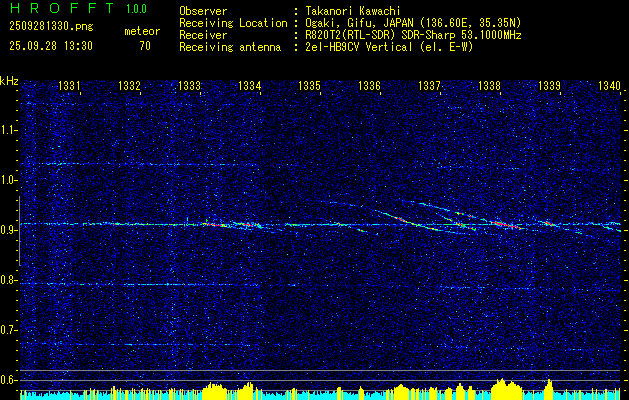Click the 1334 time marker

(x=250, y=85)
